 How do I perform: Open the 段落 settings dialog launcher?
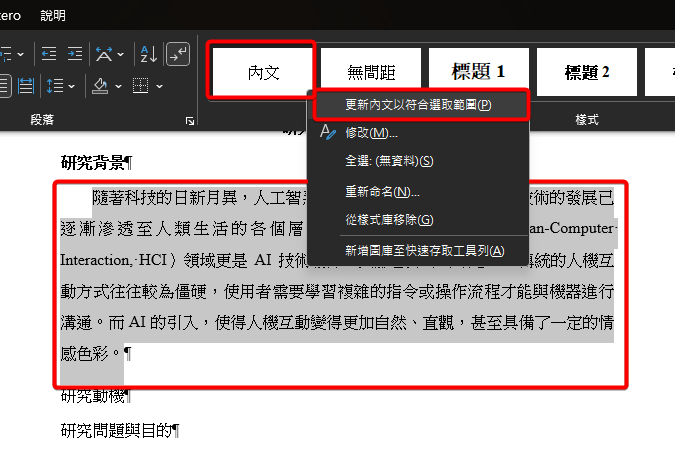tap(190, 121)
